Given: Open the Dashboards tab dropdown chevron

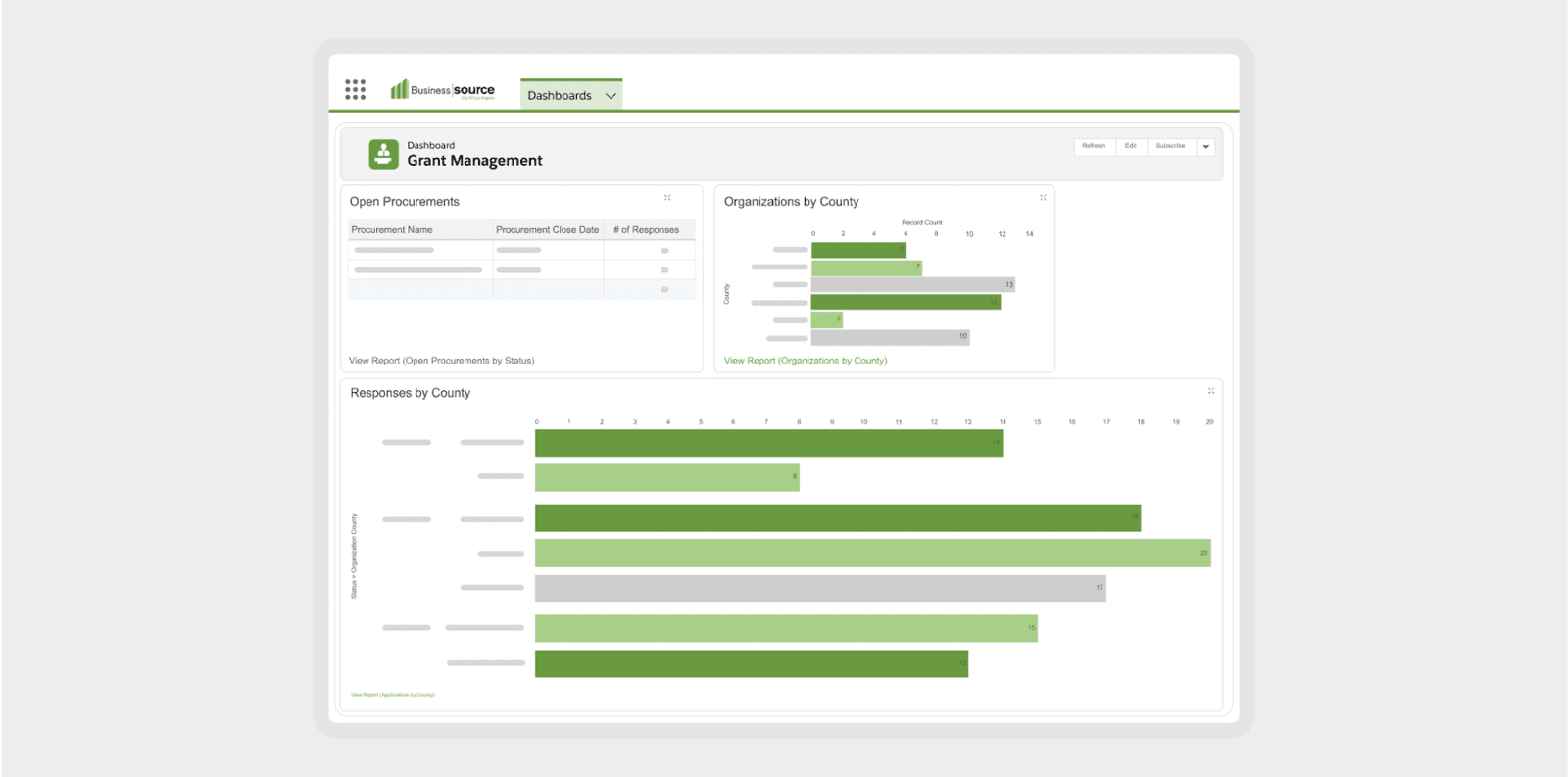Looking at the screenshot, I should (x=611, y=96).
